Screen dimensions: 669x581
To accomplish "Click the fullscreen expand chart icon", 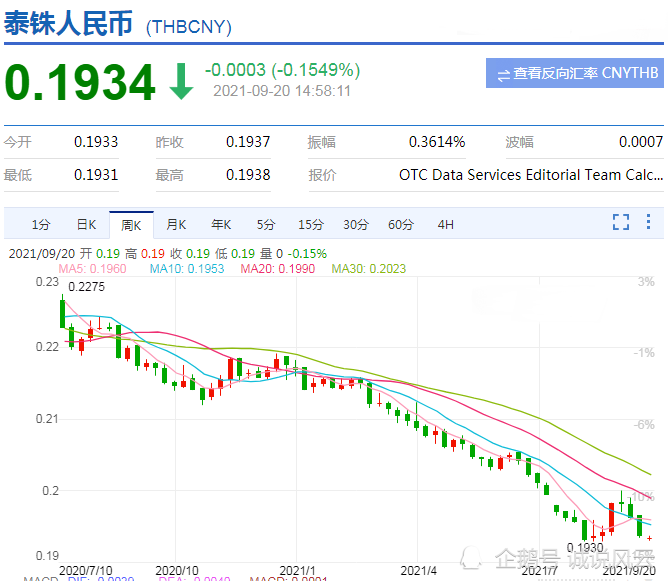I will point(621,222).
